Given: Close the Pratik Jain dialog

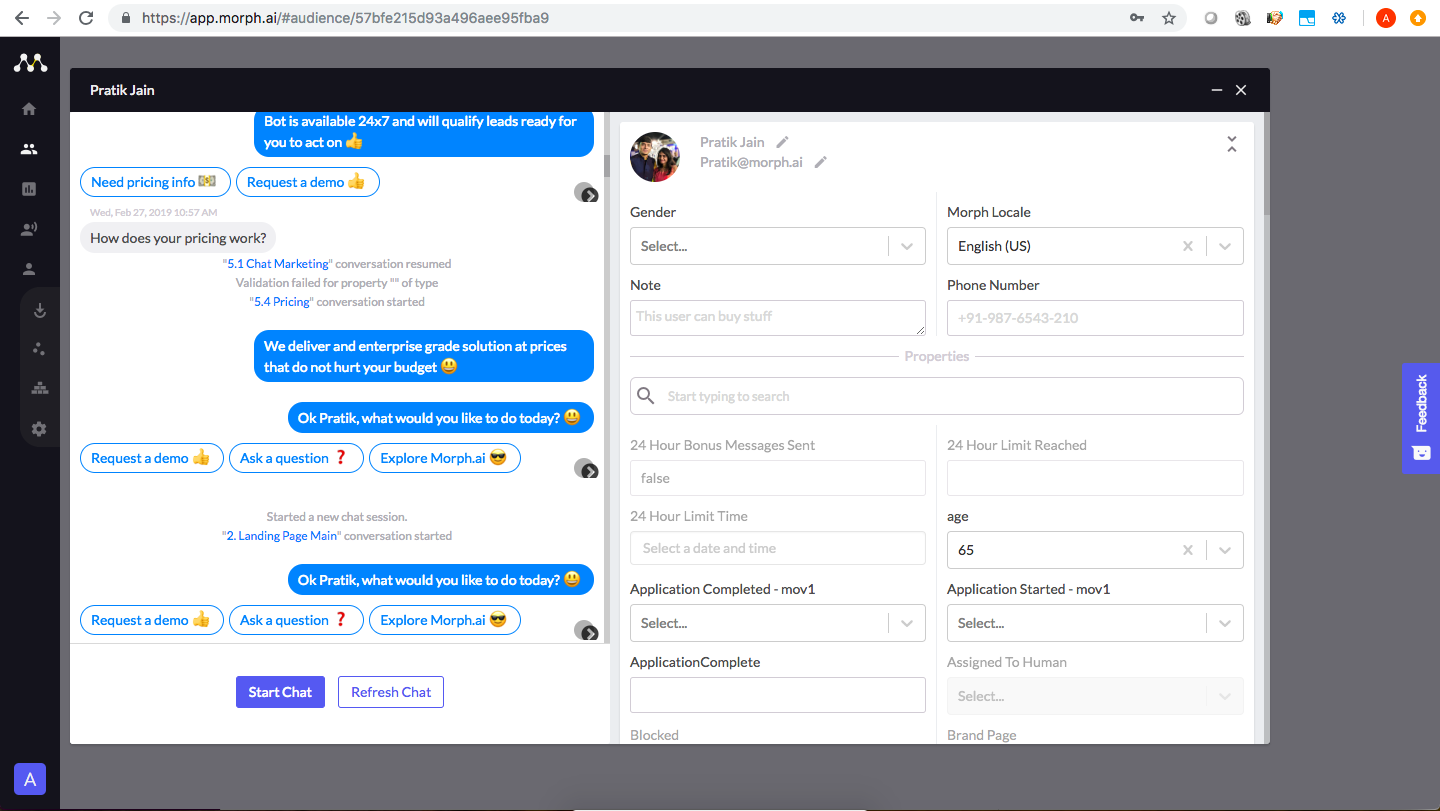Looking at the screenshot, I should 1241,90.
